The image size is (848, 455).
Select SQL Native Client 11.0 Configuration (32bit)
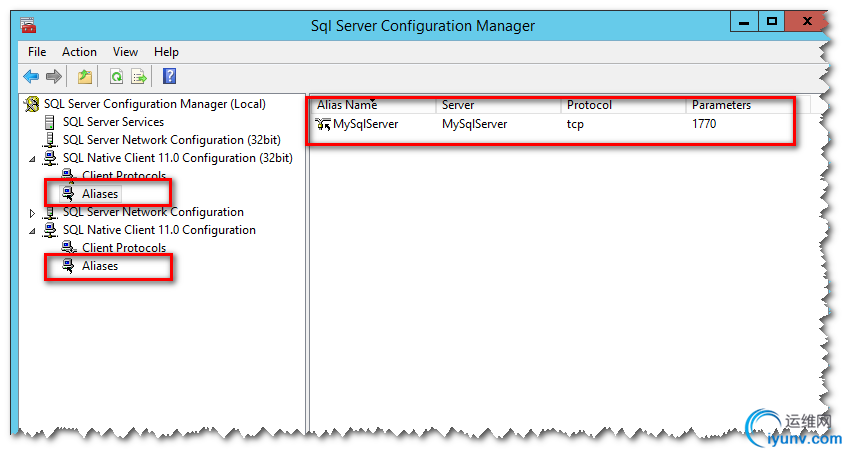(x=177, y=158)
